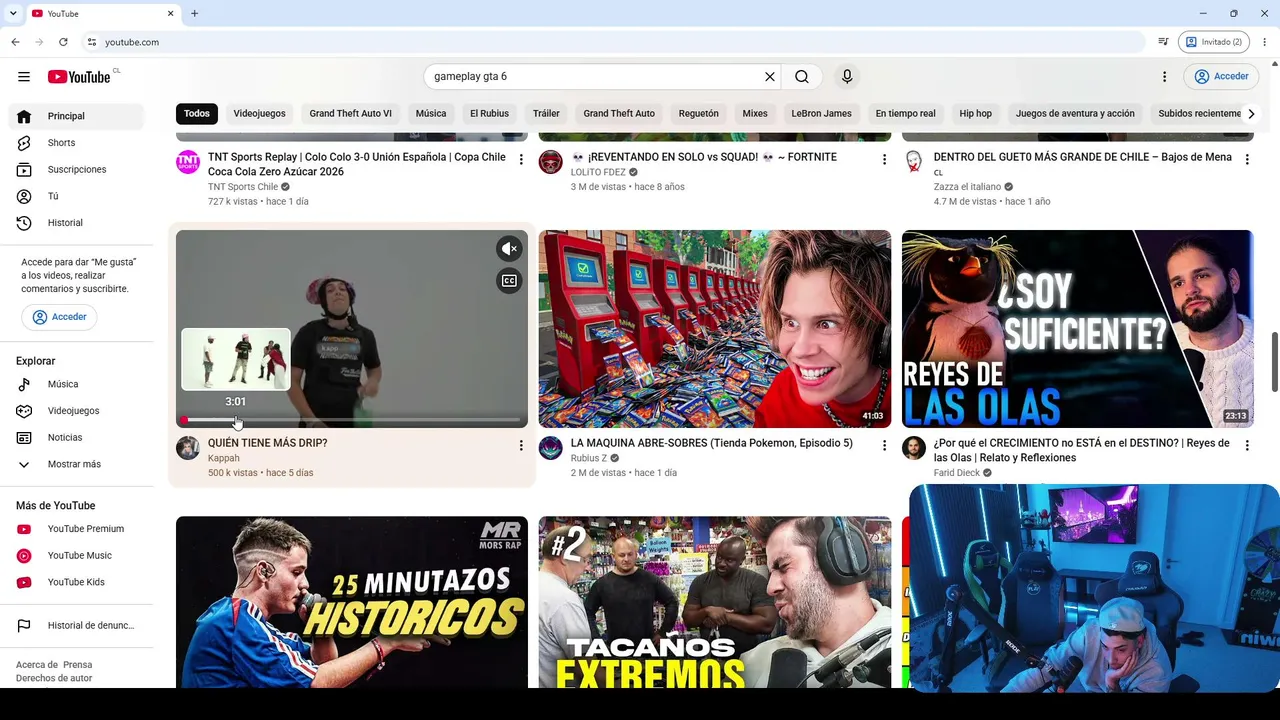
Task: Click the YouTube logo
Action: pyautogui.click(x=79, y=77)
